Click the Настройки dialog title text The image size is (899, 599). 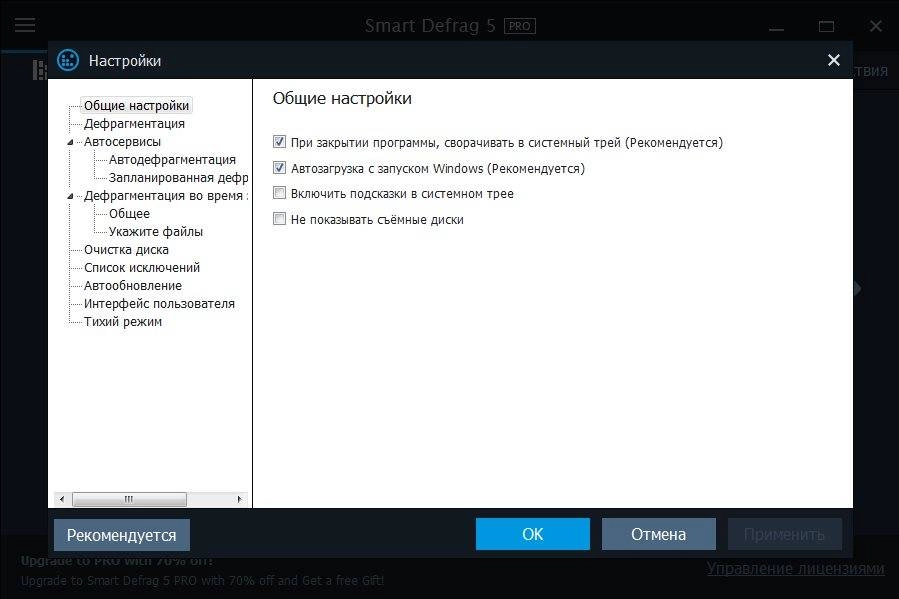coord(124,61)
